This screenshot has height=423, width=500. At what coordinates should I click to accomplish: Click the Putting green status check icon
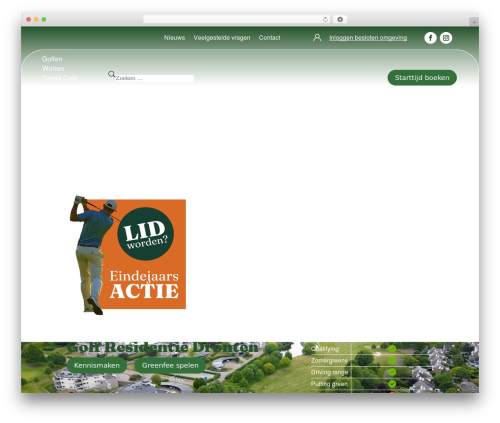[x=392, y=384]
